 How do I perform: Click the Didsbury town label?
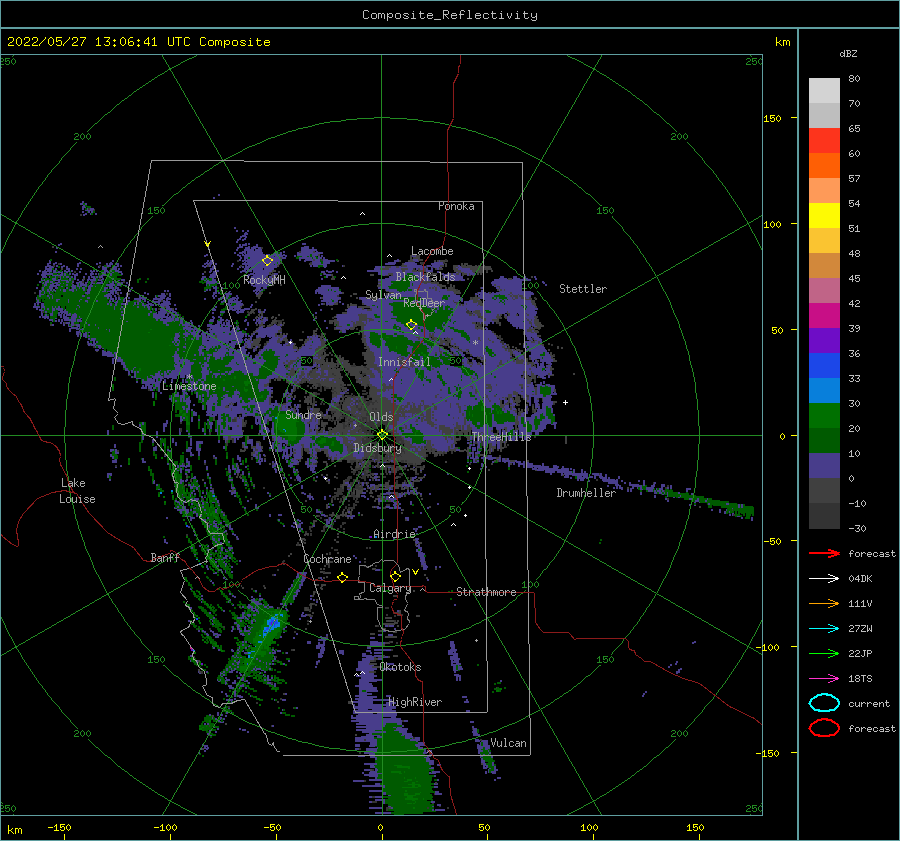[378, 448]
